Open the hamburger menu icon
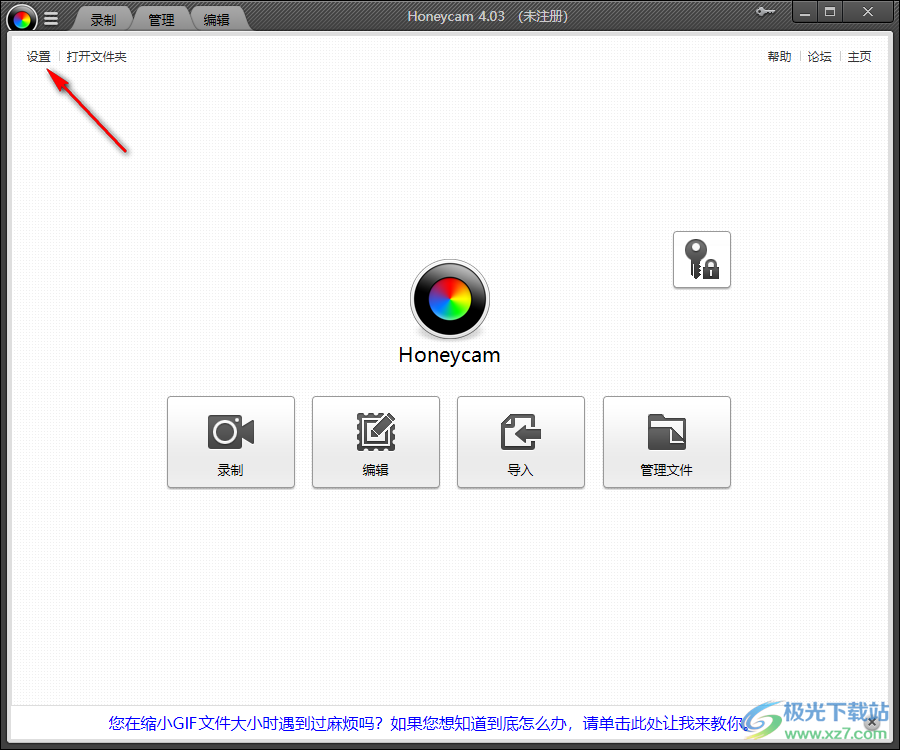Screen dimensions: 900x750 pos(51,20)
